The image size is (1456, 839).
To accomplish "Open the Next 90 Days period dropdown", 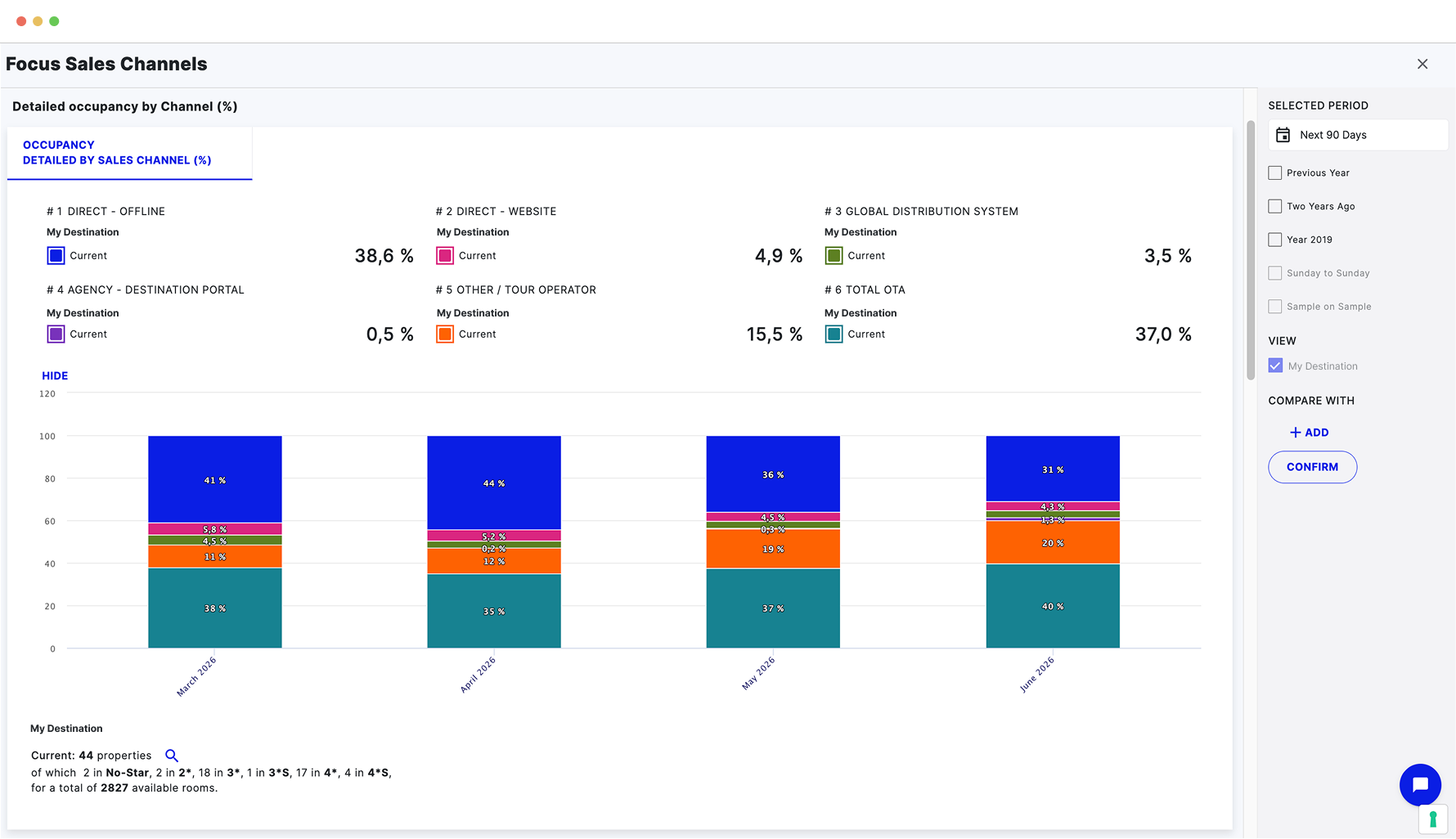I will coord(1358,135).
